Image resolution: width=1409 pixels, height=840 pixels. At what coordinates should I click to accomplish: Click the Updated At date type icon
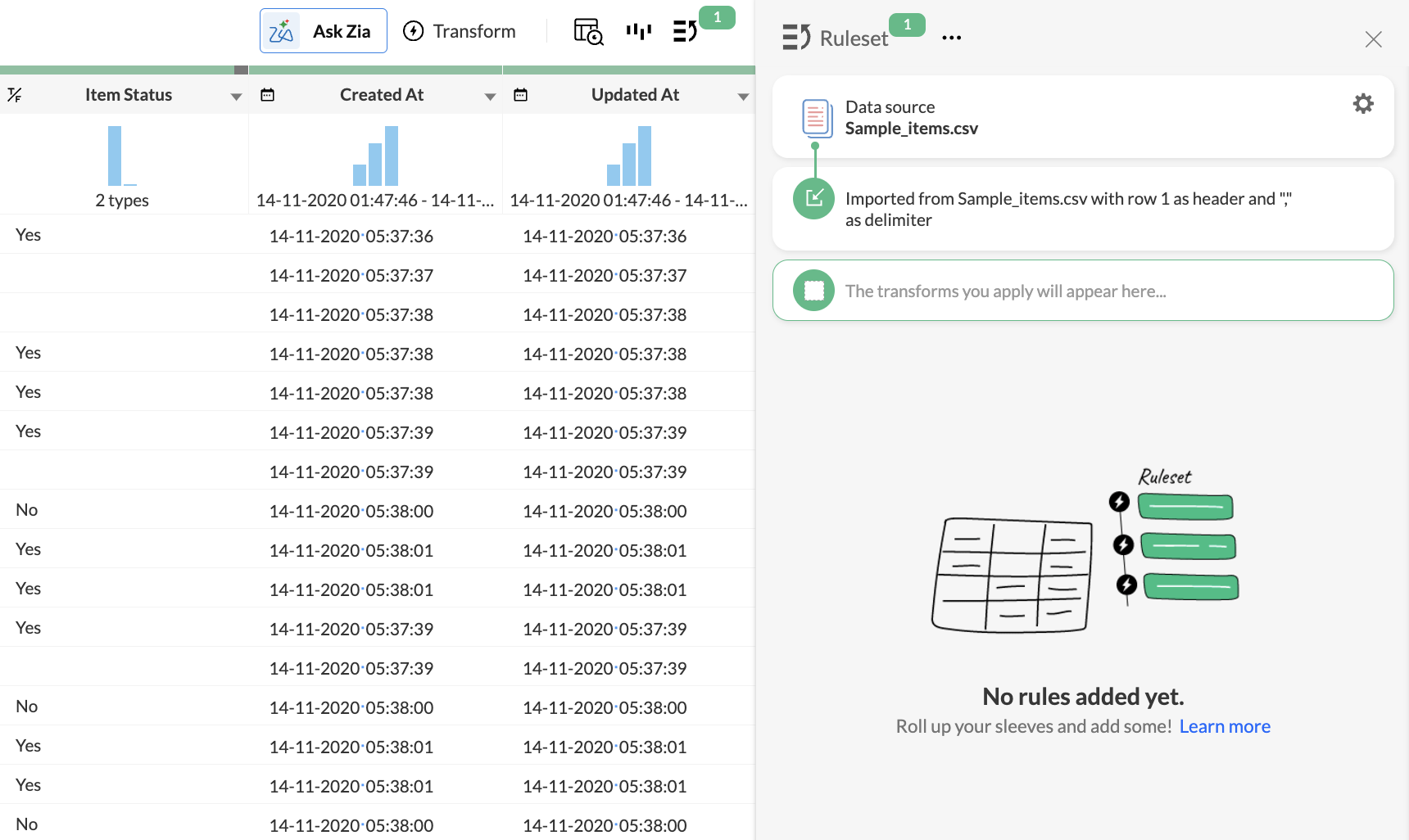coord(520,95)
